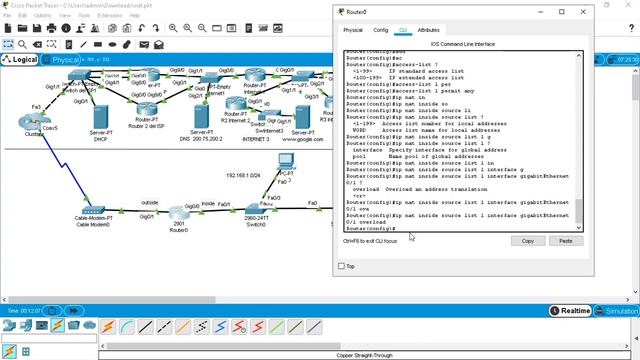Undo last action in toolbar
The image size is (640, 360).
click(x=141, y=28)
